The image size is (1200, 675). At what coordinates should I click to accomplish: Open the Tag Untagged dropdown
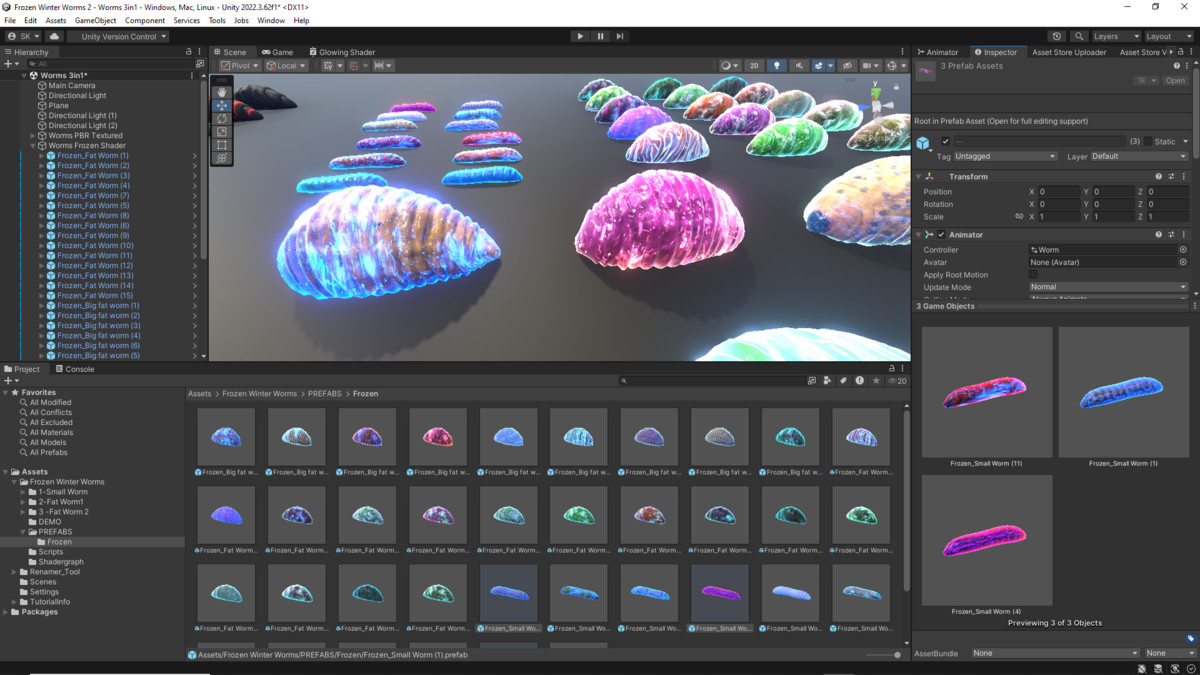pyautogui.click(x=1005, y=157)
